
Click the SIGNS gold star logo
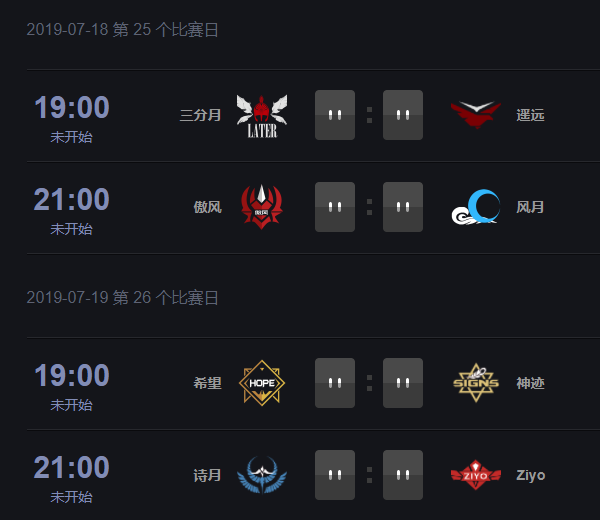476,383
